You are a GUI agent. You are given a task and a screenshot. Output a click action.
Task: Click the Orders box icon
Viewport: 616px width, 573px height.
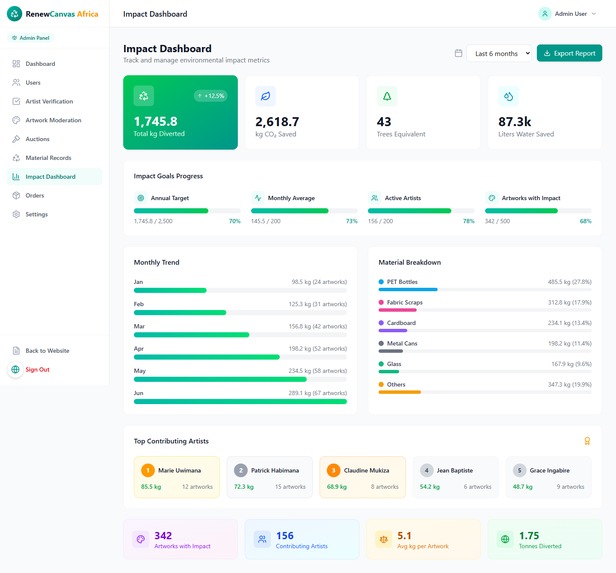coord(16,196)
